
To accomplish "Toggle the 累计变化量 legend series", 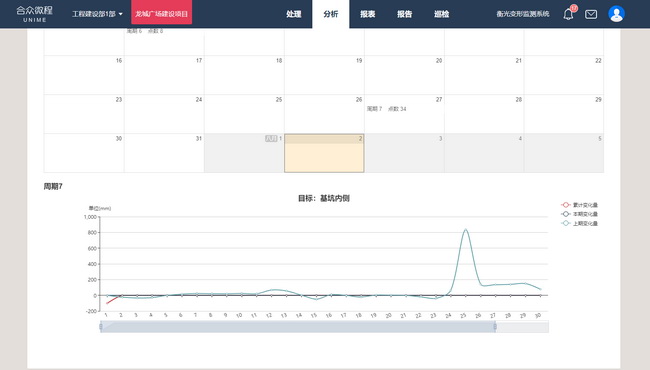I will coord(580,205).
